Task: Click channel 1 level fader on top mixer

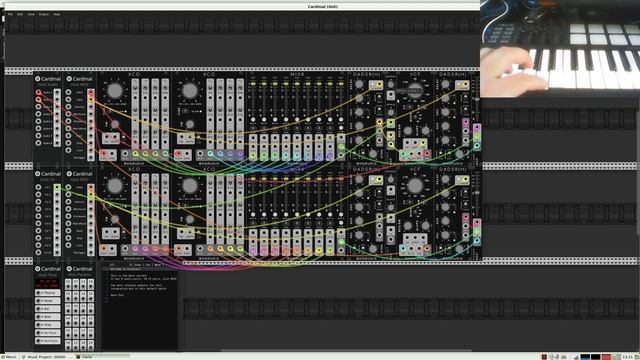Action: point(253,84)
